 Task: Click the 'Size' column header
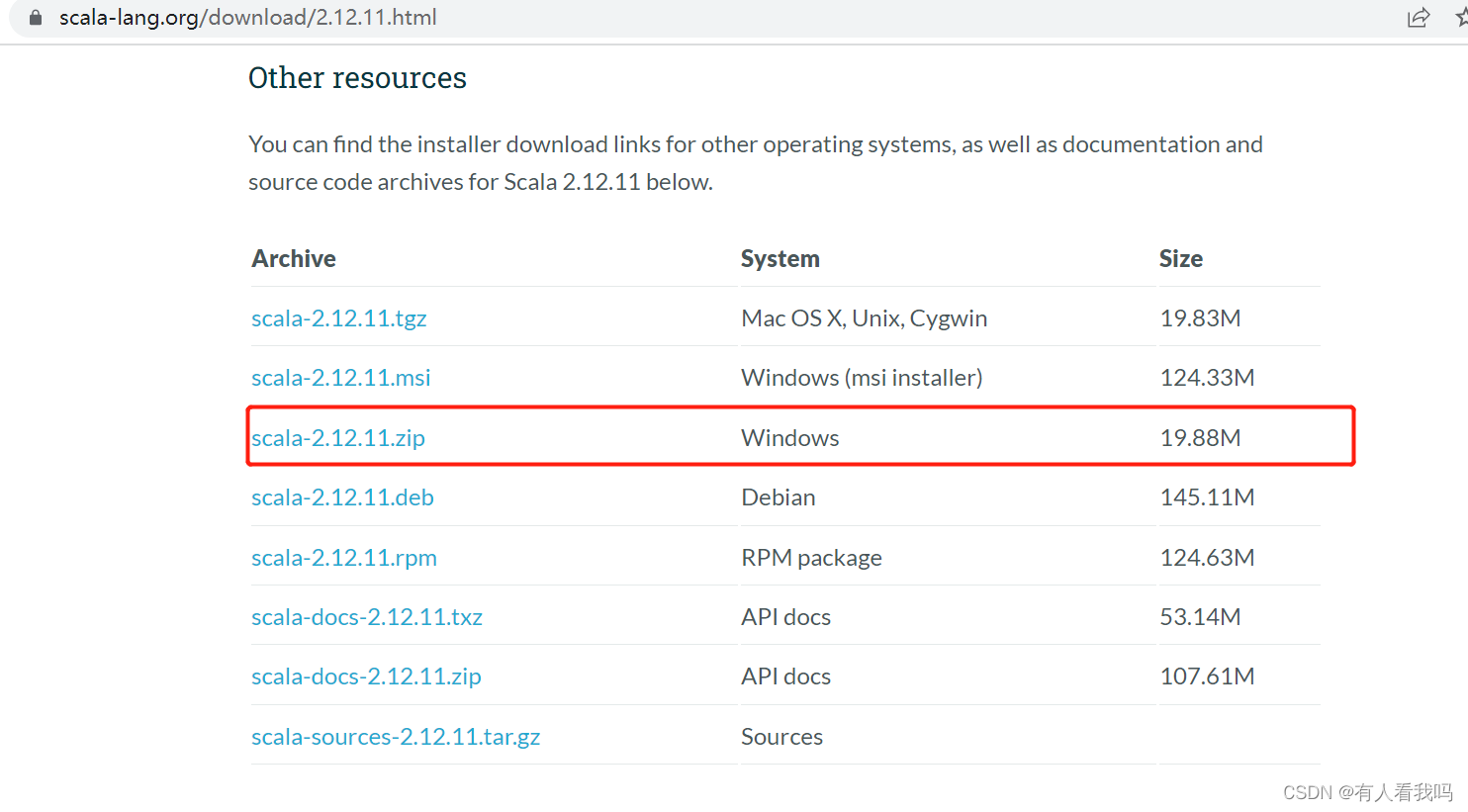[1181, 258]
